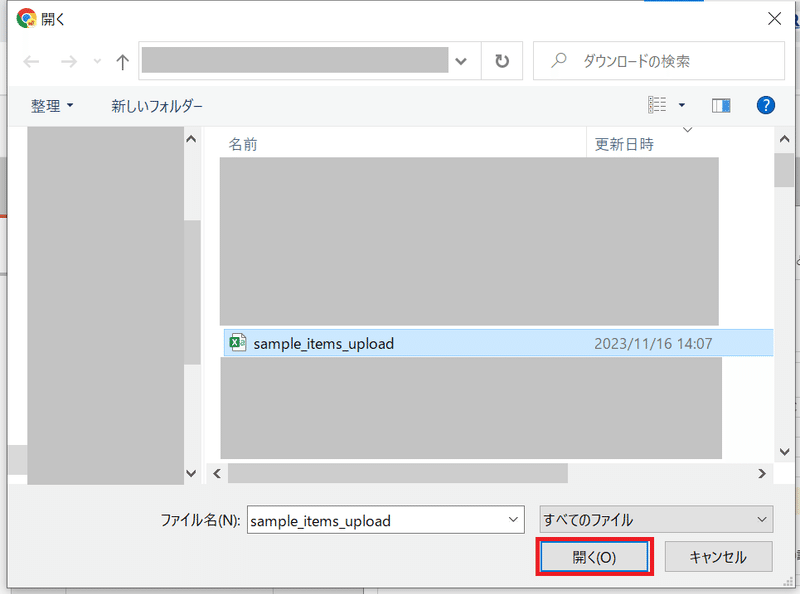Toggle the preview pane icon

(x=721, y=106)
